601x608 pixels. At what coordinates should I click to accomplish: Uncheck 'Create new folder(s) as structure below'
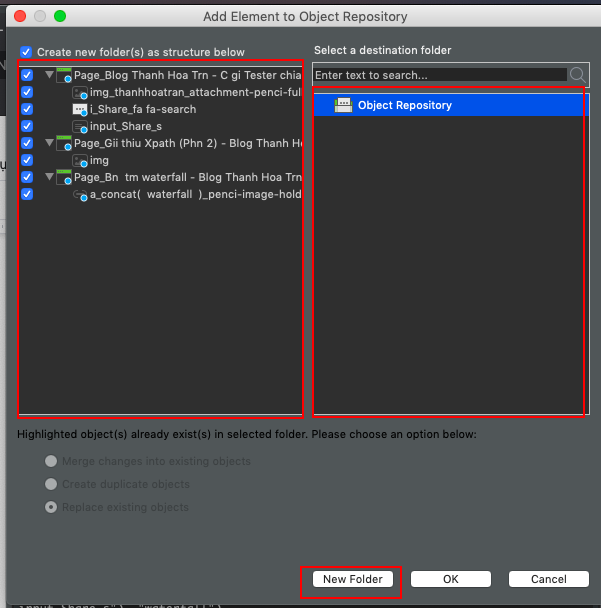(26, 52)
